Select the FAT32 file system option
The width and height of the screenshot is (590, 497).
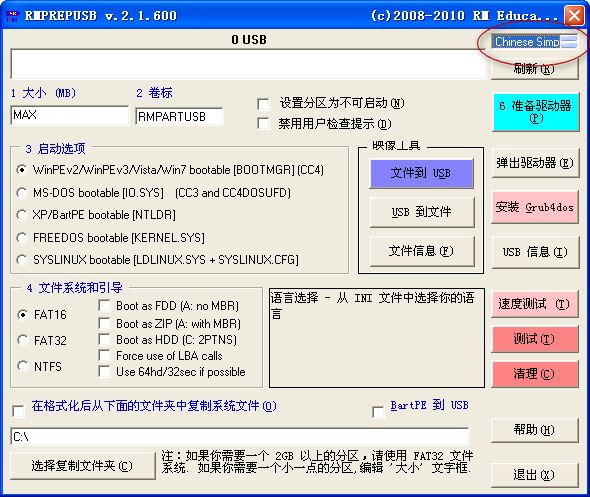coord(23,340)
